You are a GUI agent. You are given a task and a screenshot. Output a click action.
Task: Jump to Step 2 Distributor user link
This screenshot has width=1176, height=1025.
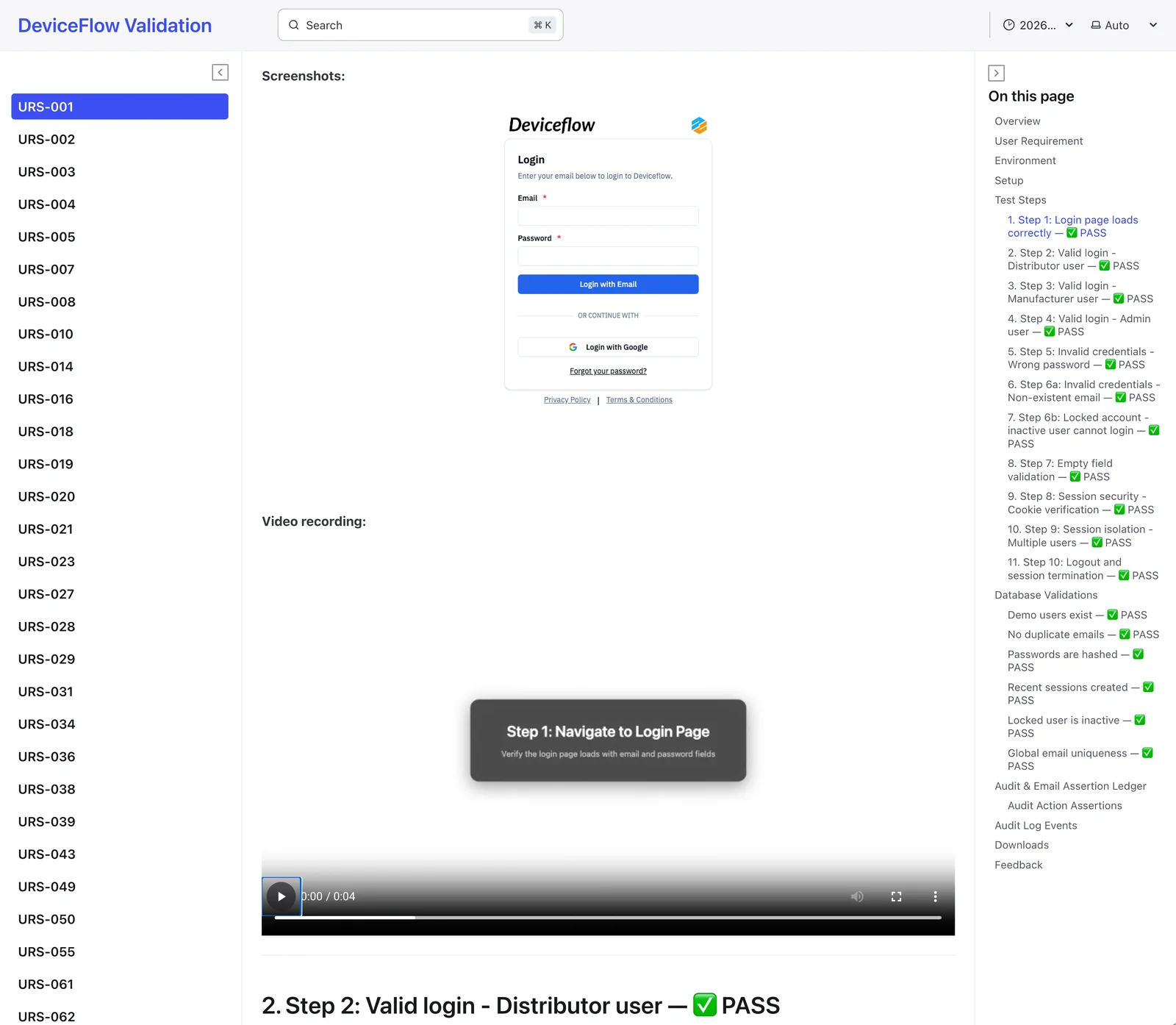click(1073, 260)
